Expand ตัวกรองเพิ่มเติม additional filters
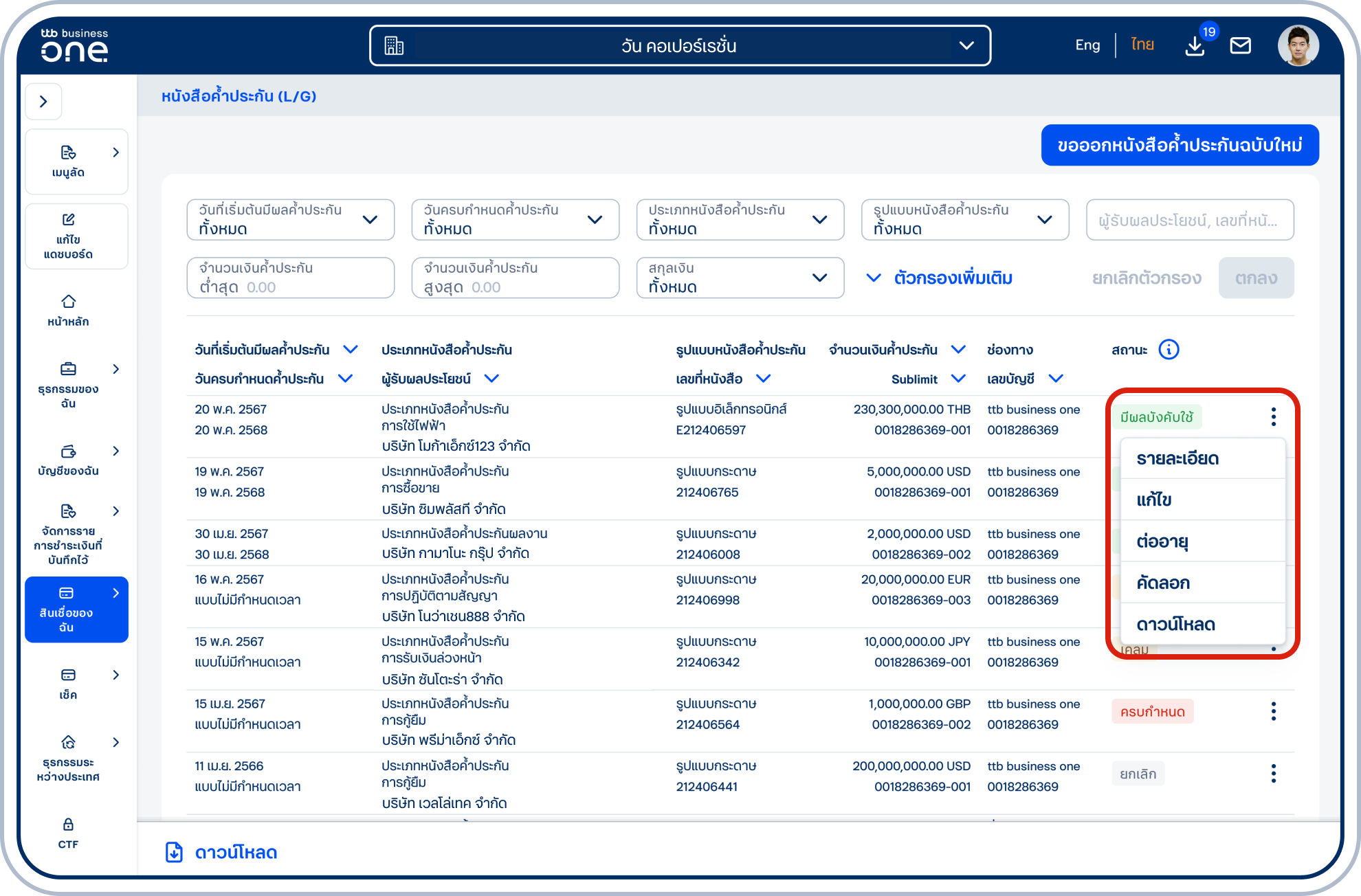1361x896 pixels. tap(940, 278)
